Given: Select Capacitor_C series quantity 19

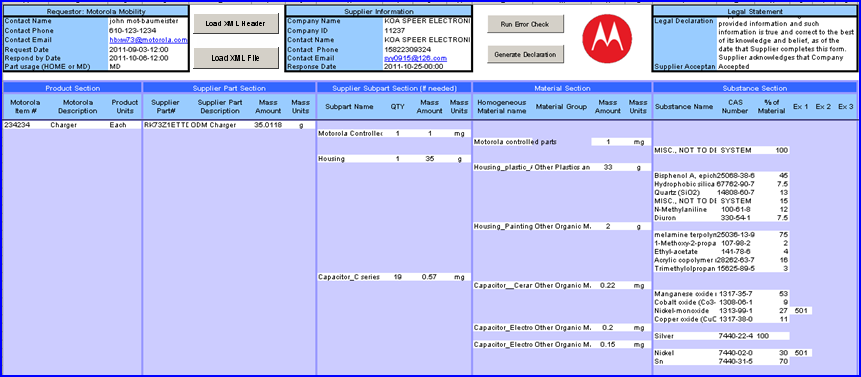Looking at the screenshot, I should tap(398, 277).
